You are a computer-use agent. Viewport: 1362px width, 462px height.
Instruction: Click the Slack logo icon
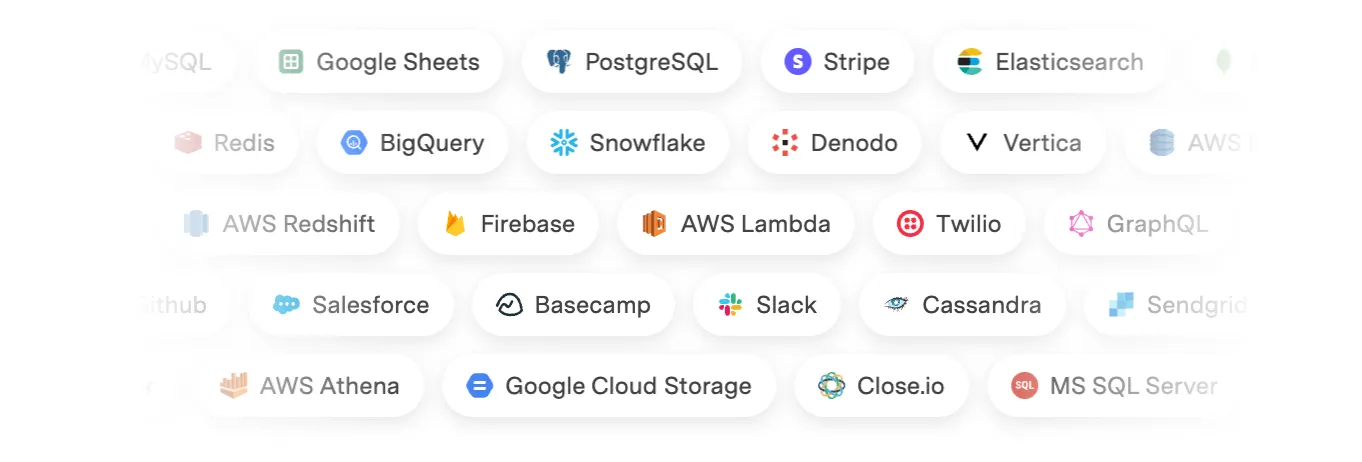pyautogui.click(x=730, y=305)
